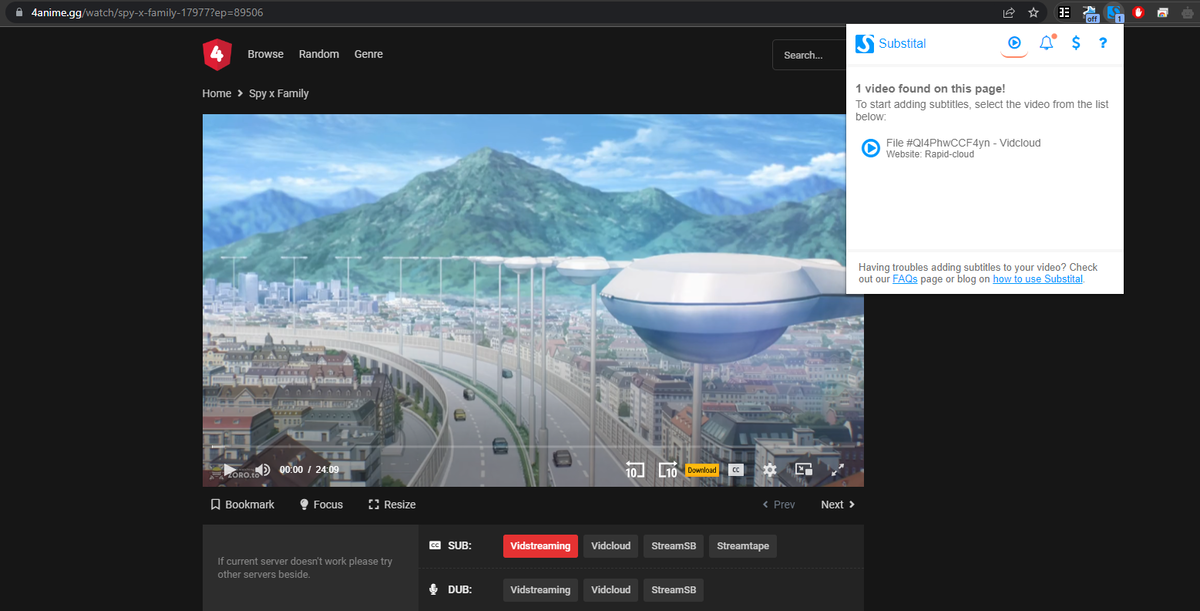Skip forward 10 seconds in the player
The height and width of the screenshot is (611, 1200).
[x=668, y=469]
